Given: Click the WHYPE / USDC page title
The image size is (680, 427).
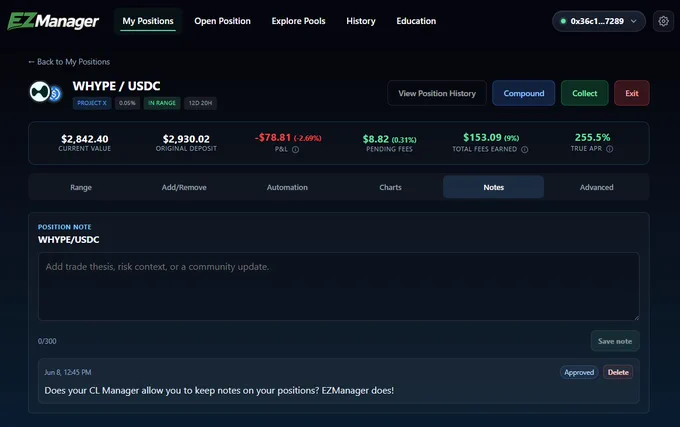Looking at the screenshot, I should 116,86.
